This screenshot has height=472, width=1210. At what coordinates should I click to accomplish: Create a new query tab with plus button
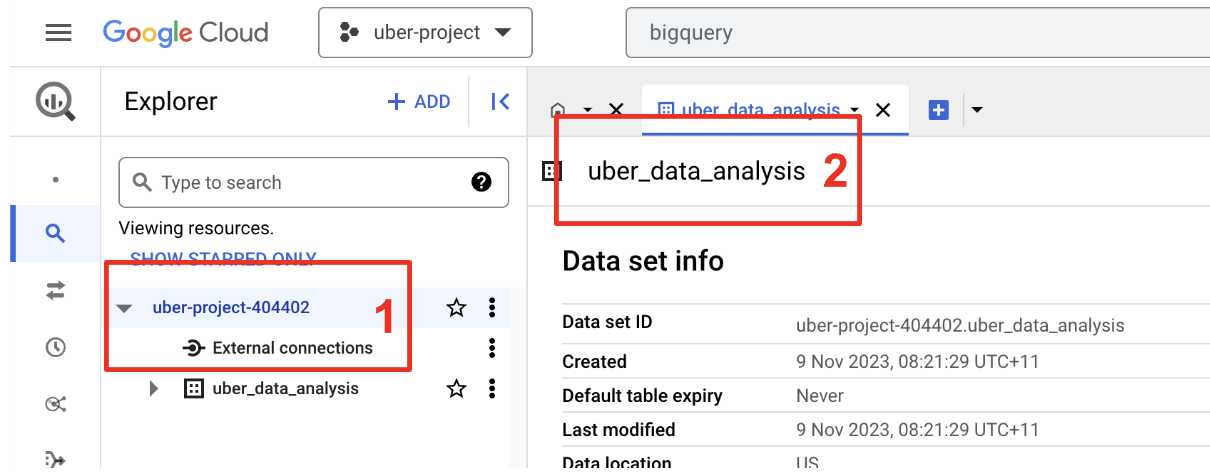coord(938,110)
